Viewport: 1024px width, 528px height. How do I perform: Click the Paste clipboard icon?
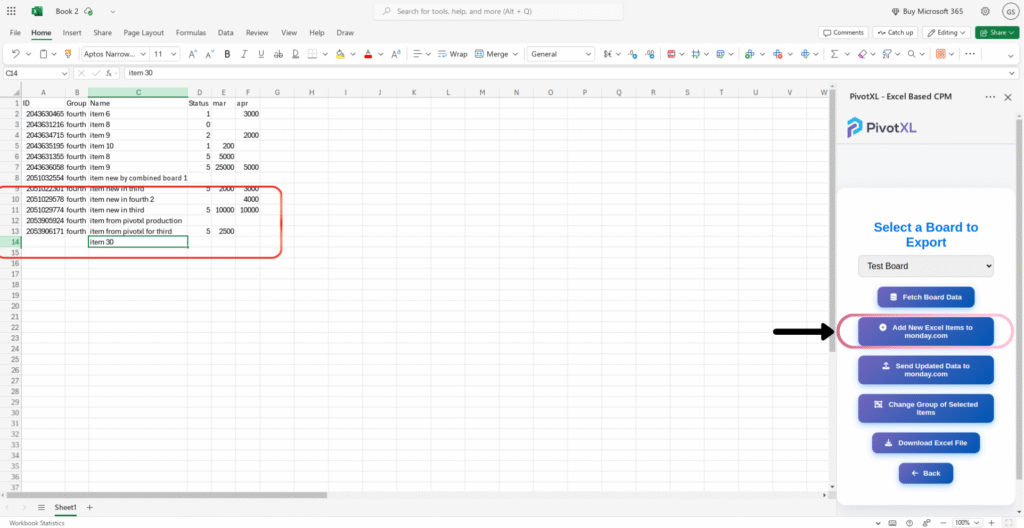tap(43, 54)
